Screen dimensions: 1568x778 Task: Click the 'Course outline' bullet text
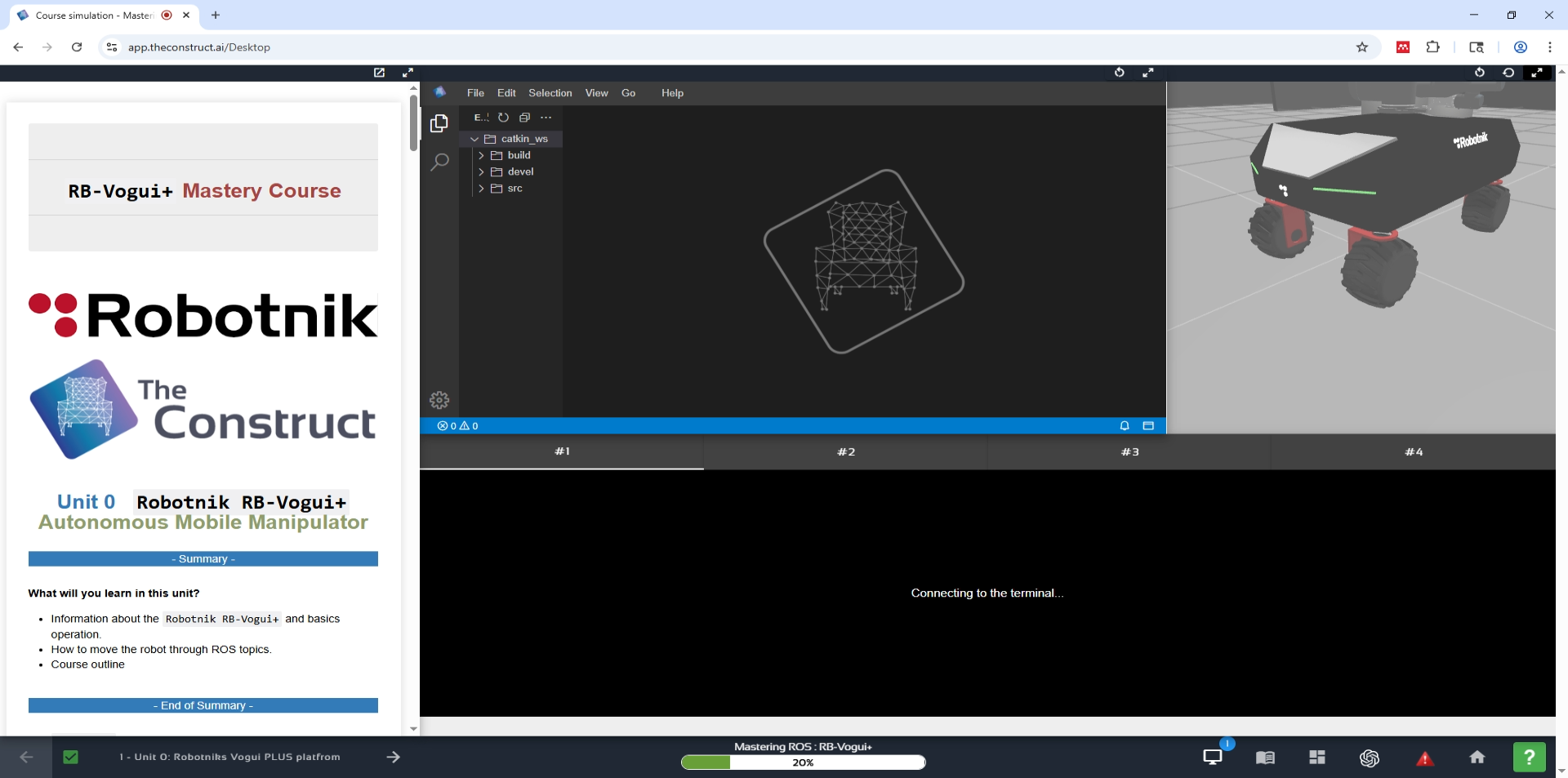[88, 665]
